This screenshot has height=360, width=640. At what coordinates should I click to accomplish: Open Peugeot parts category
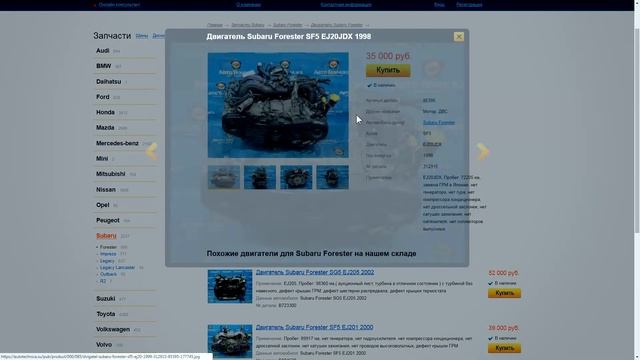108,220
